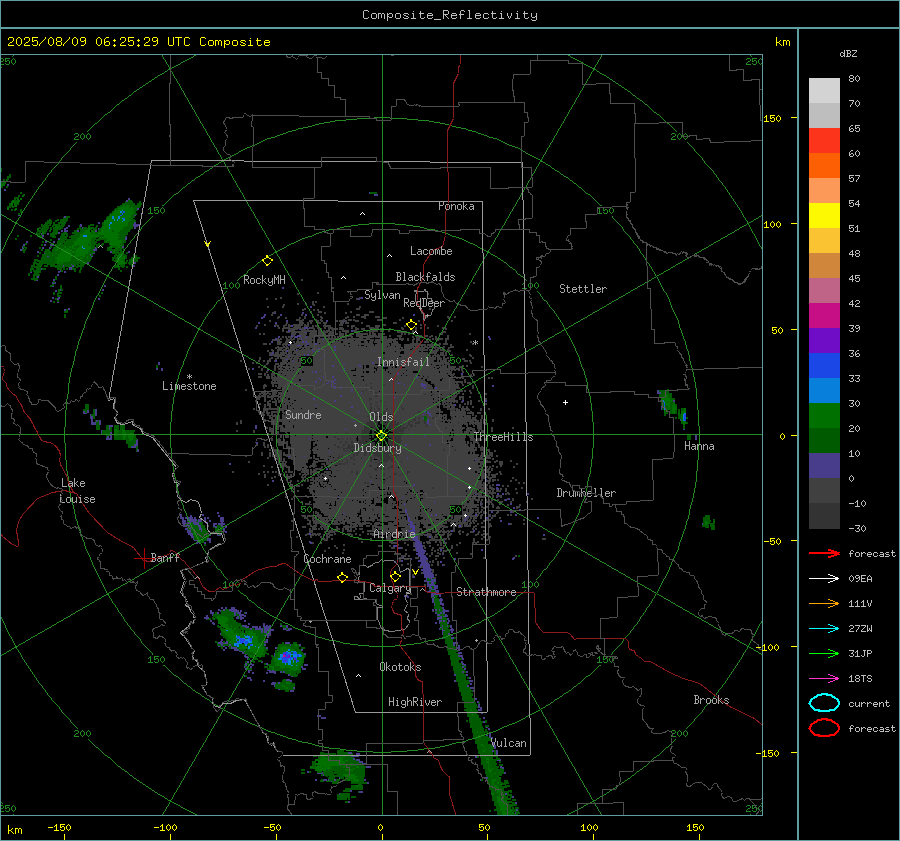Pick the magenta 39–42 dBZ swatch

point(824,316)
